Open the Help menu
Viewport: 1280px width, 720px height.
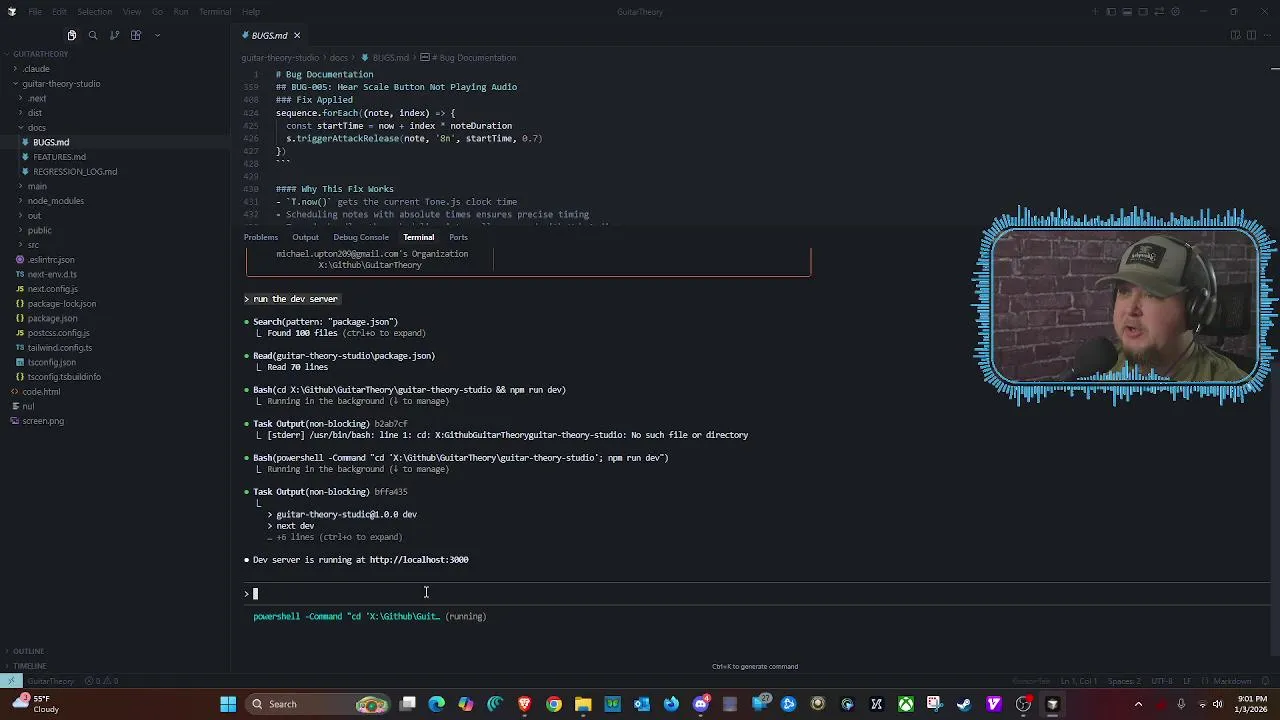click(251, 12)
